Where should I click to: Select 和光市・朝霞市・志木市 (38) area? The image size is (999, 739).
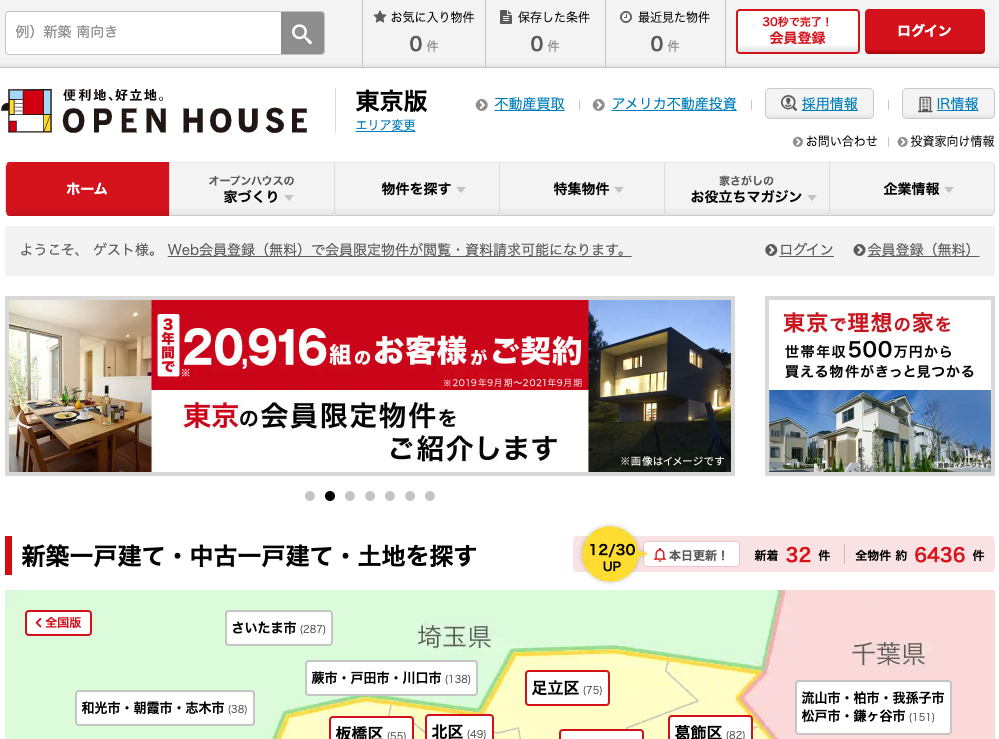[x=164, y=708]
